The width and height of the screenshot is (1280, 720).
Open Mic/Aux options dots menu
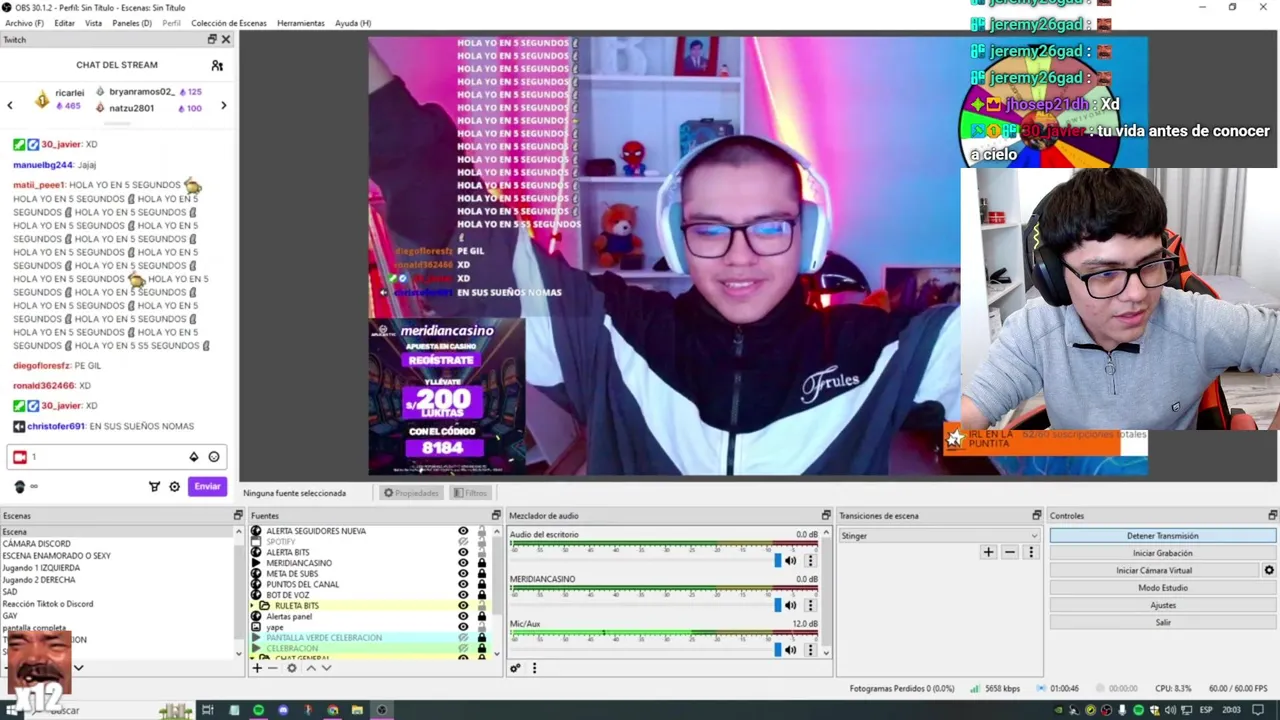pos(811,650)
